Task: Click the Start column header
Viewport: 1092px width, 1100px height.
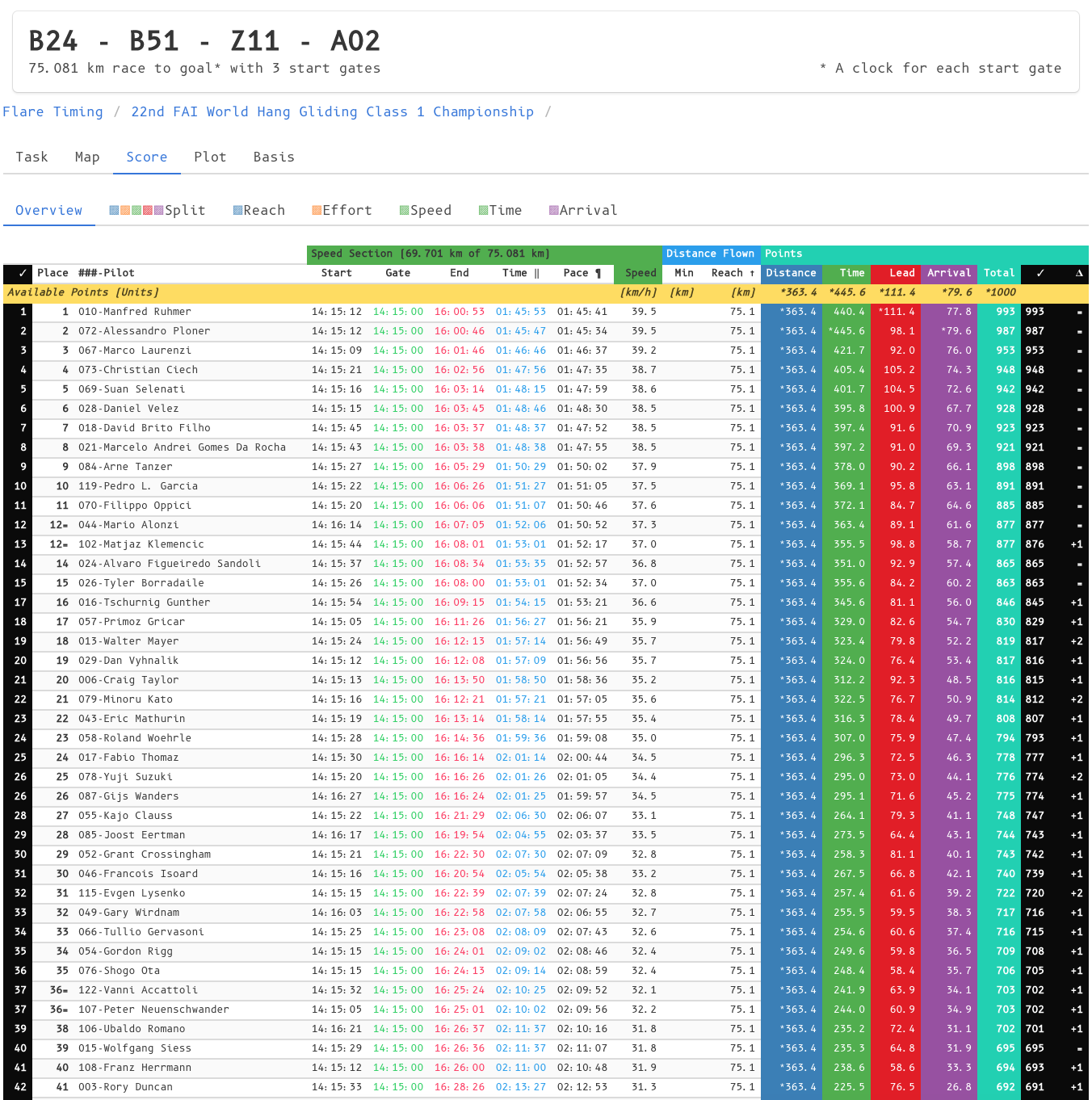Action: tap(337, 273)
